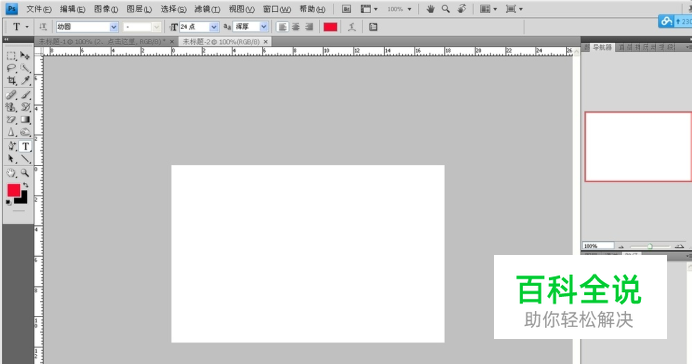Select the Hand tool in toolbox
The height and width of the screenshot is (364, 692).
[11, 173]
